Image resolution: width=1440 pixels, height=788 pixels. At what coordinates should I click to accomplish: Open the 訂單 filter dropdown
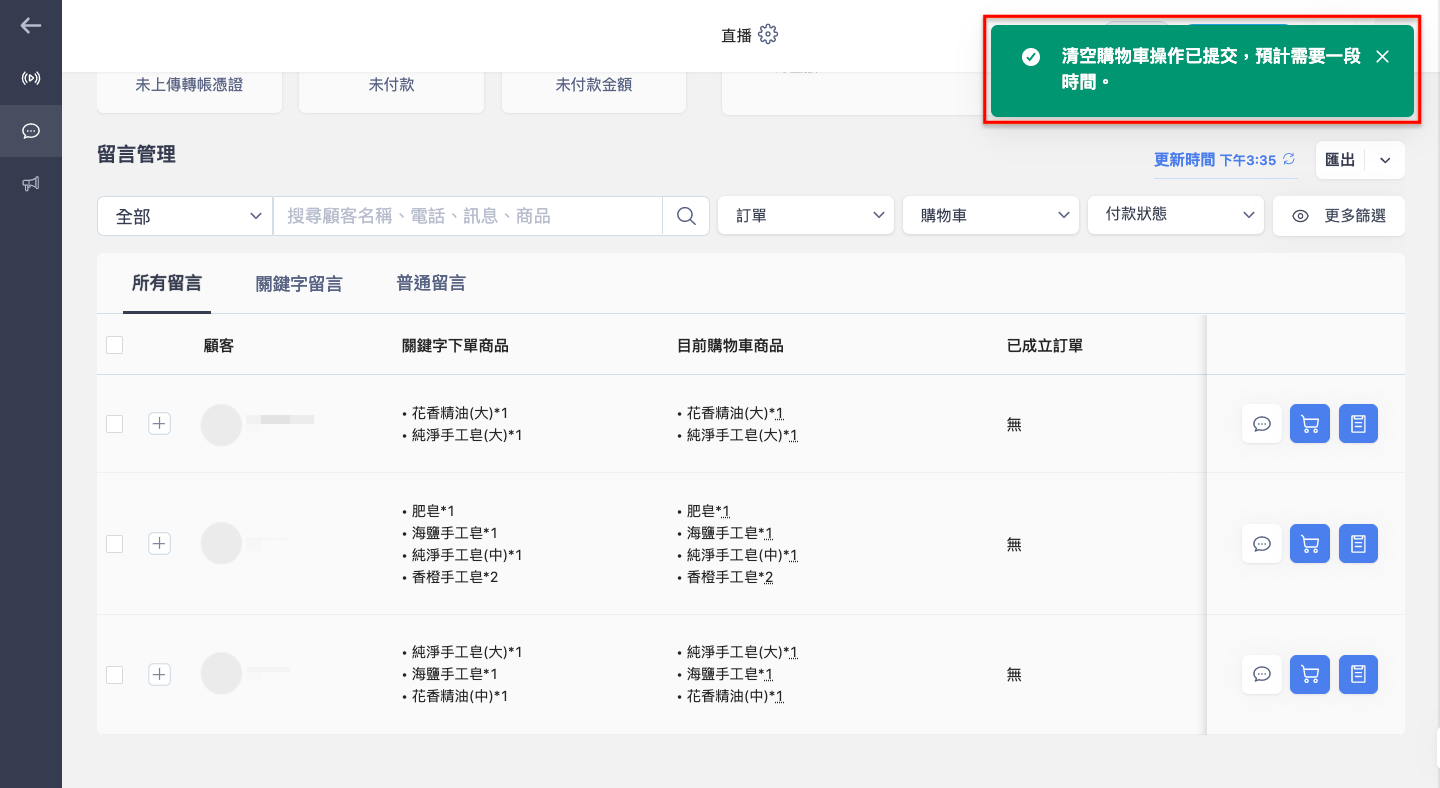(x=806, y=215)
